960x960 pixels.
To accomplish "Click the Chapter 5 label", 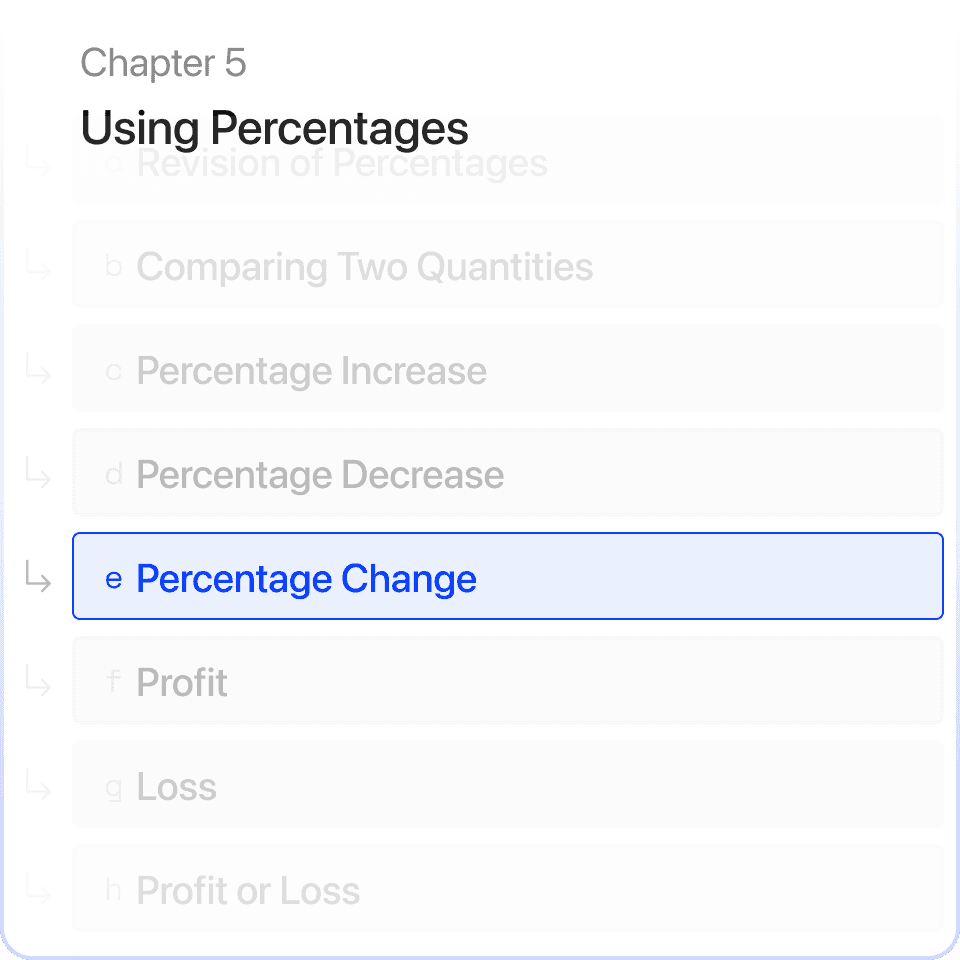I will 163,63.
